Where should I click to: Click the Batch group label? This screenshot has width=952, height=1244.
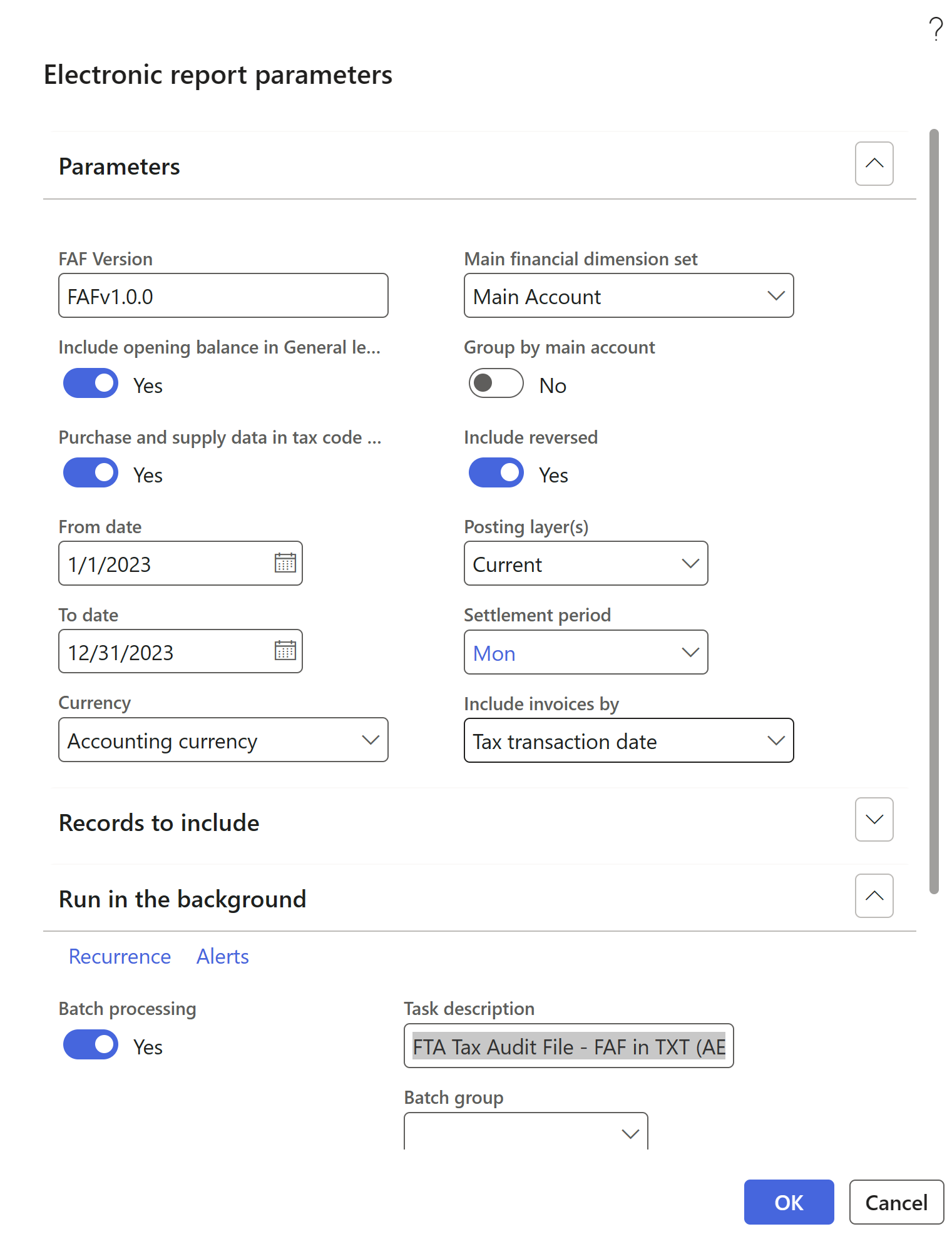coord(453,1098)
